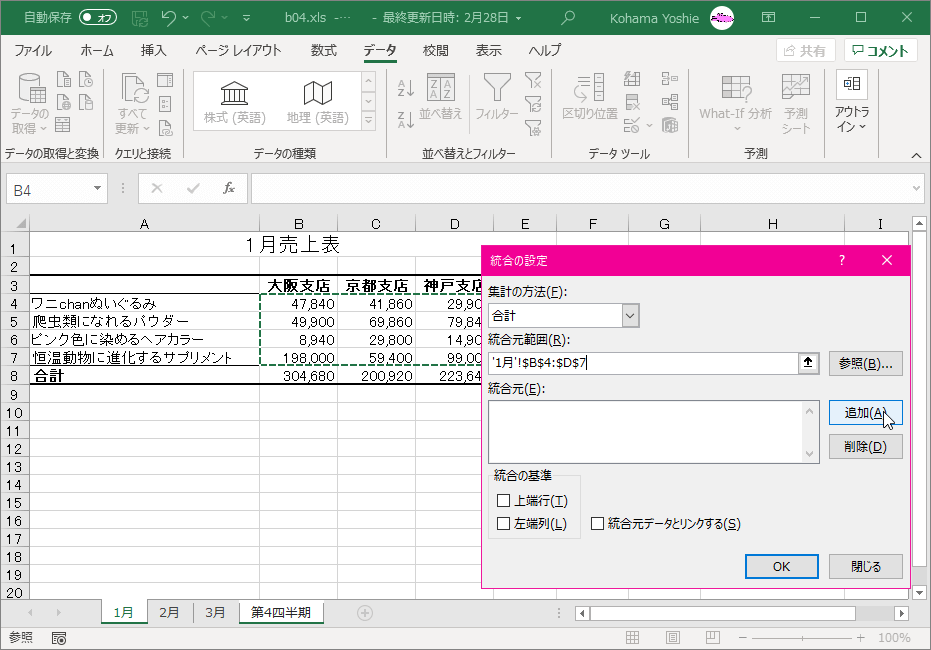931x650 pixels.
Task: Open the 集計の方法 dropdown list
Action: coord(630,316)
